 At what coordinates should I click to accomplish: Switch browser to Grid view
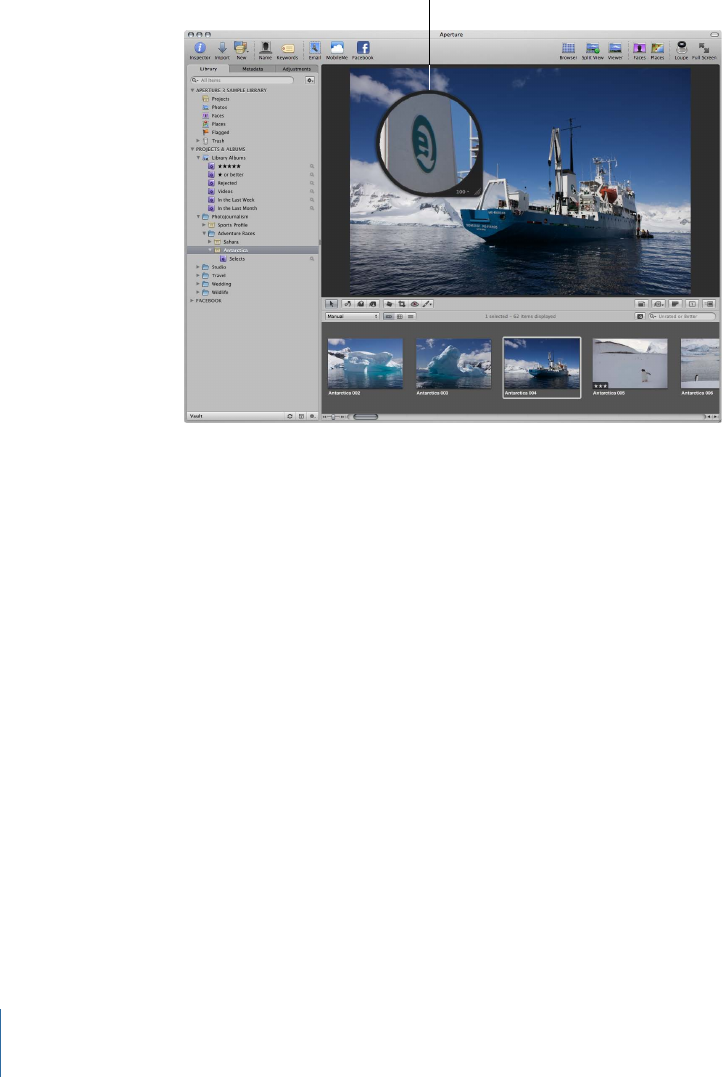click(400, 317)
